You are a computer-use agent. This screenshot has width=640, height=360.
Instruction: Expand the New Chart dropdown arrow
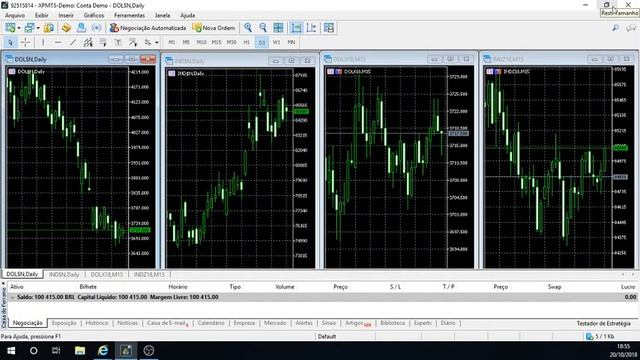19,28
